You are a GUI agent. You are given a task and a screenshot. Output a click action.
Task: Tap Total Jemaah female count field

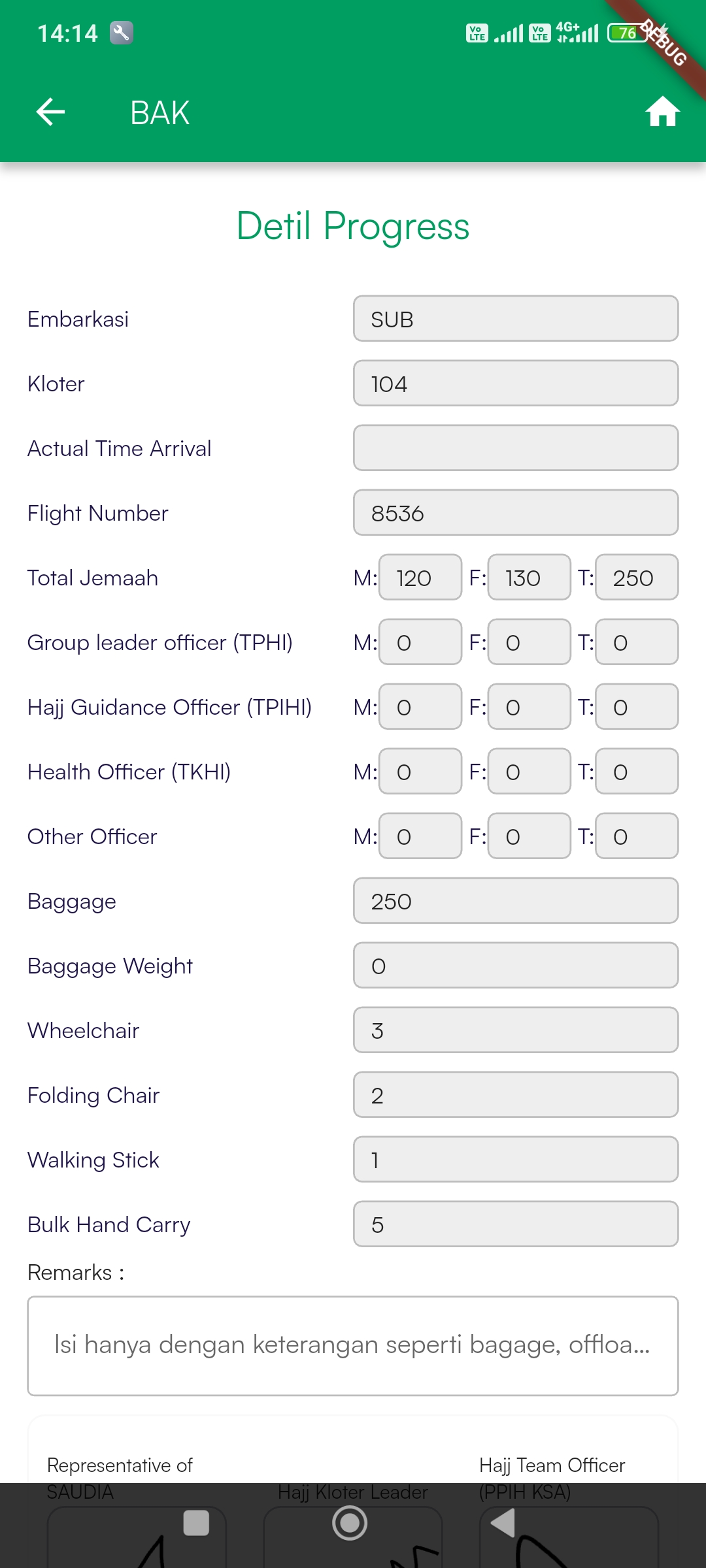tap(529, 578)
